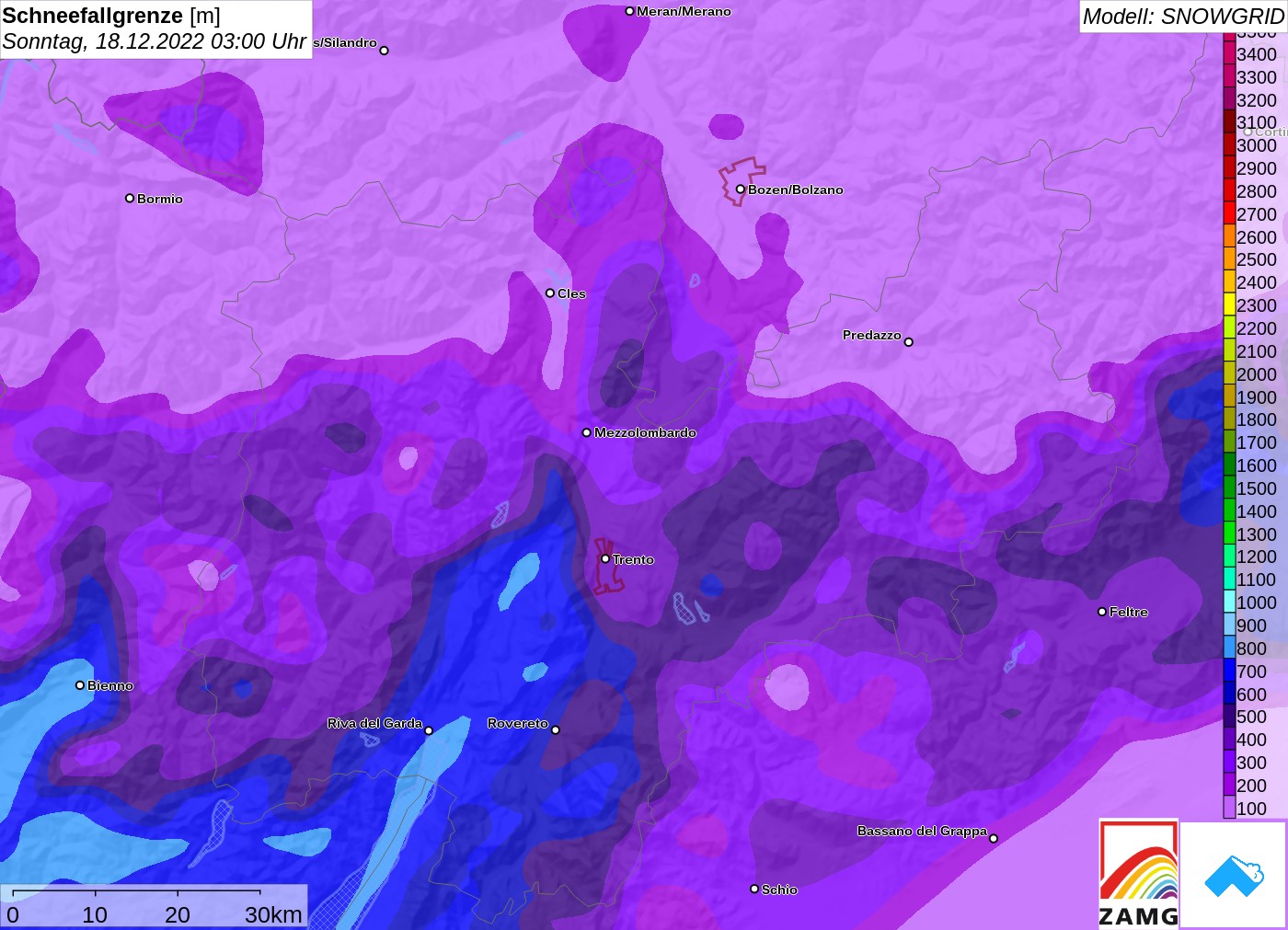Click the Modell: SNOWGRID label
This screenshot has width=1288, height=930.
pyautogui.click(x=1183, y=17)
